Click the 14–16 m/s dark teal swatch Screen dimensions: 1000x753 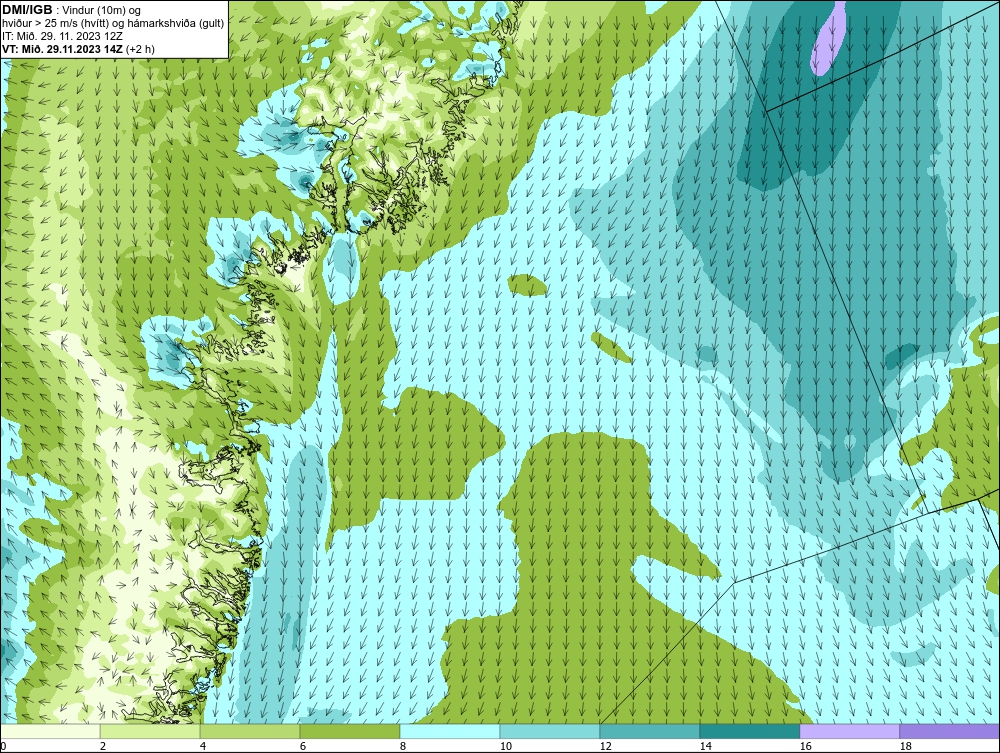pos(749,731)
